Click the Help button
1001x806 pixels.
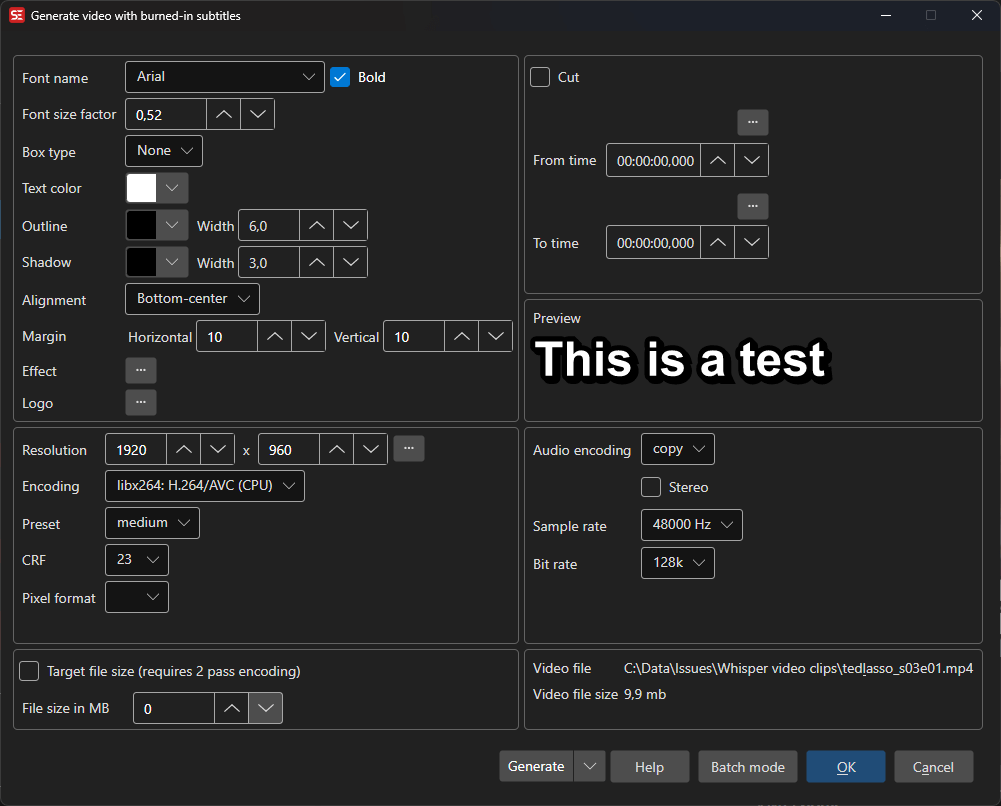point(649,767)
